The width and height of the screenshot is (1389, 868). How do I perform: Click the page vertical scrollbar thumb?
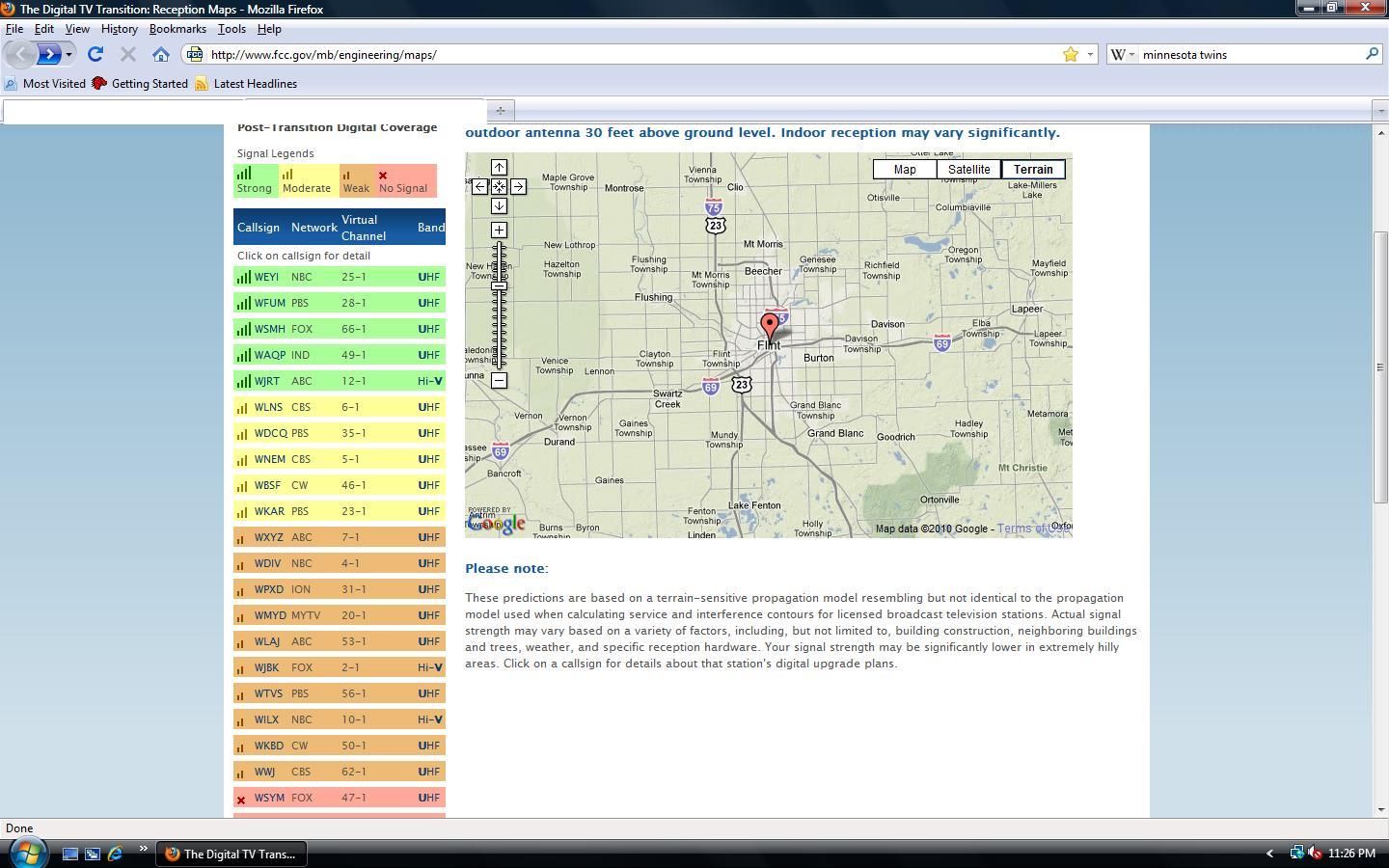[x=1380, y=366]
